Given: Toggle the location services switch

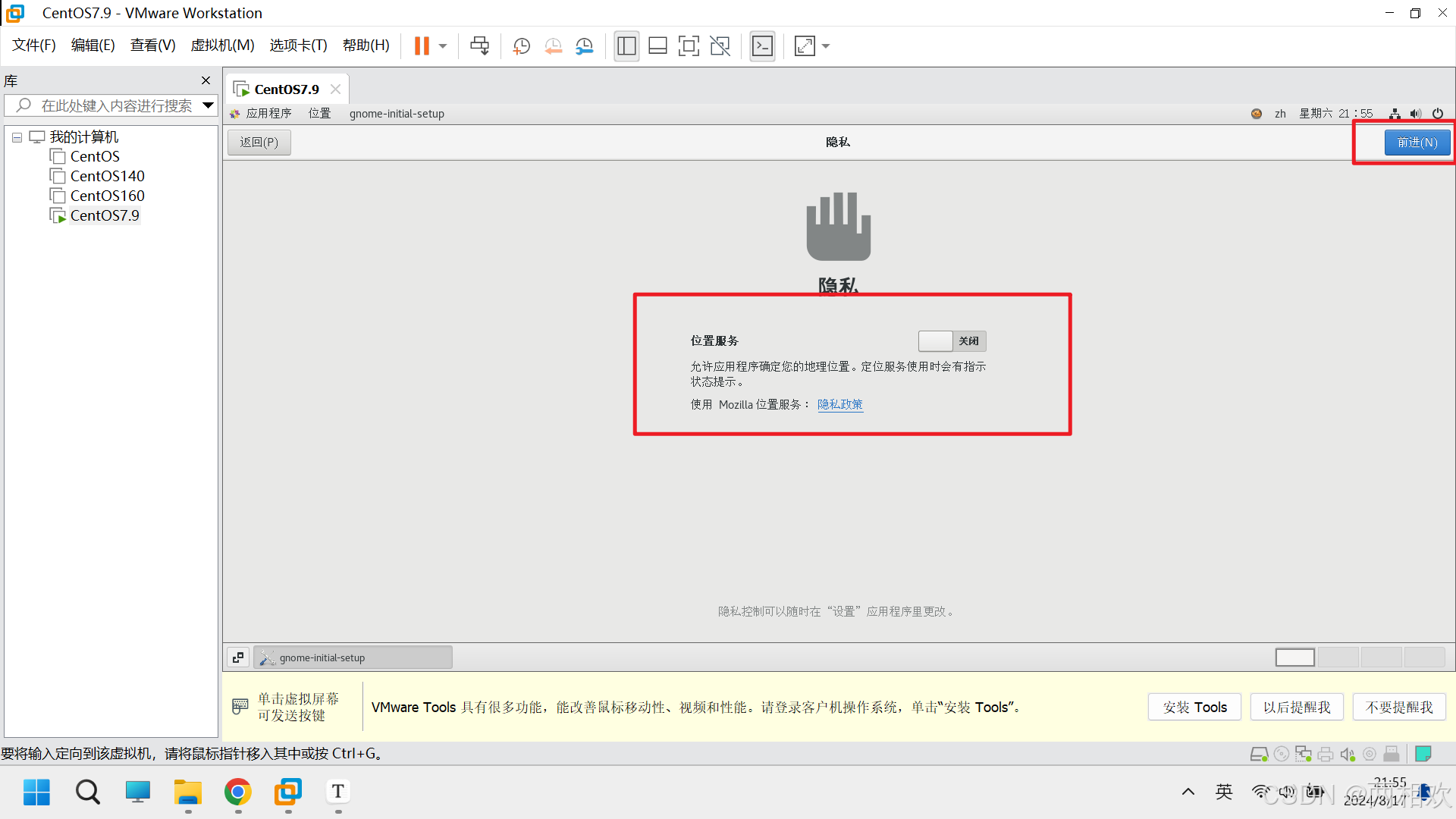Looking at the screenshot, I should [x=952, y=341].
